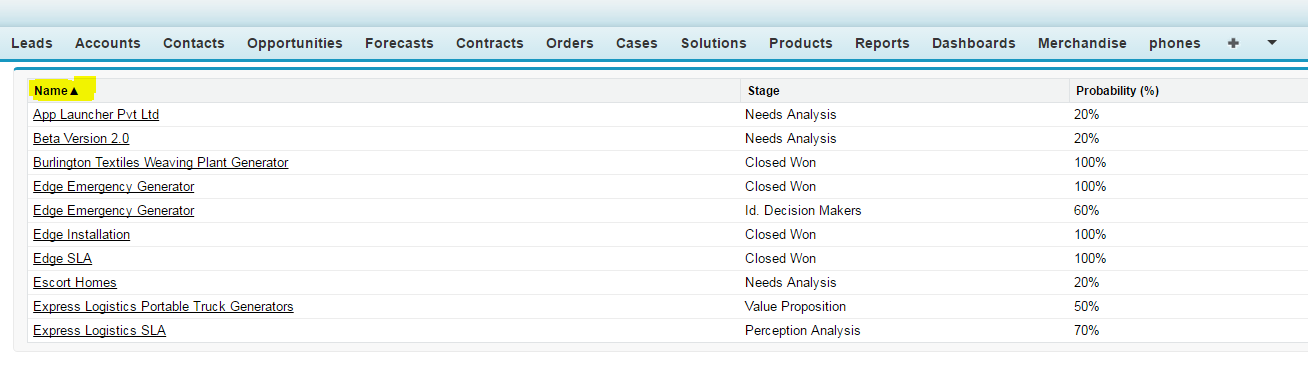Click the Value Proposition stage cell
This screenshot has width=1308, height=376.
click(x=796, y=307)
